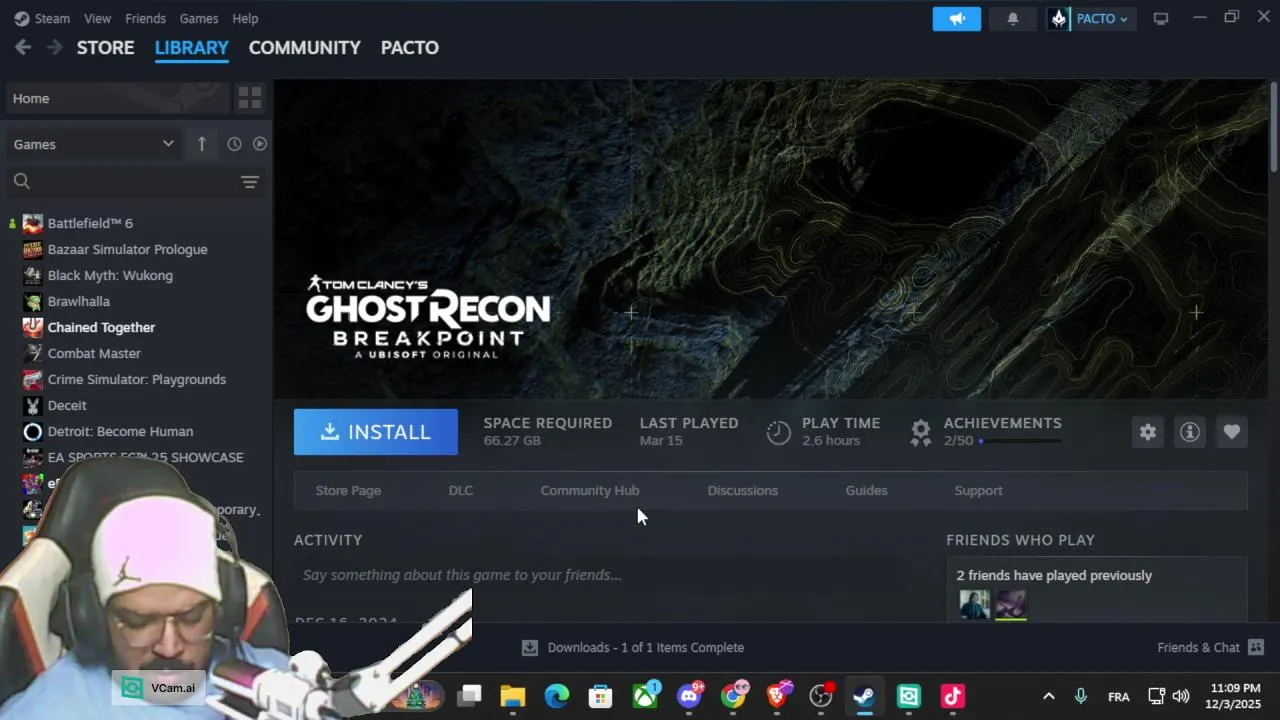Open the PACTO profile tab
Screen dimensions: 1280x720
click(x=410, y=47)
